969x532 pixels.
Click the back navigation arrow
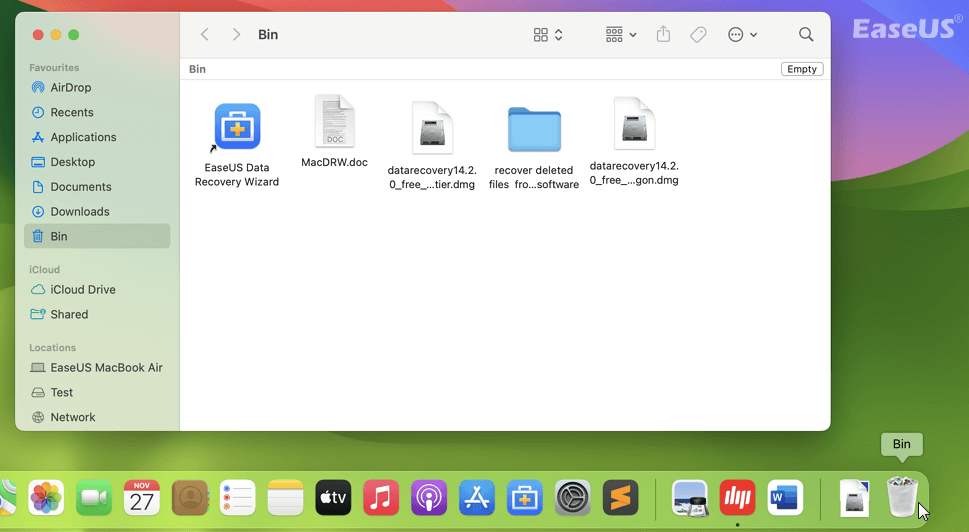click(205, 35)
